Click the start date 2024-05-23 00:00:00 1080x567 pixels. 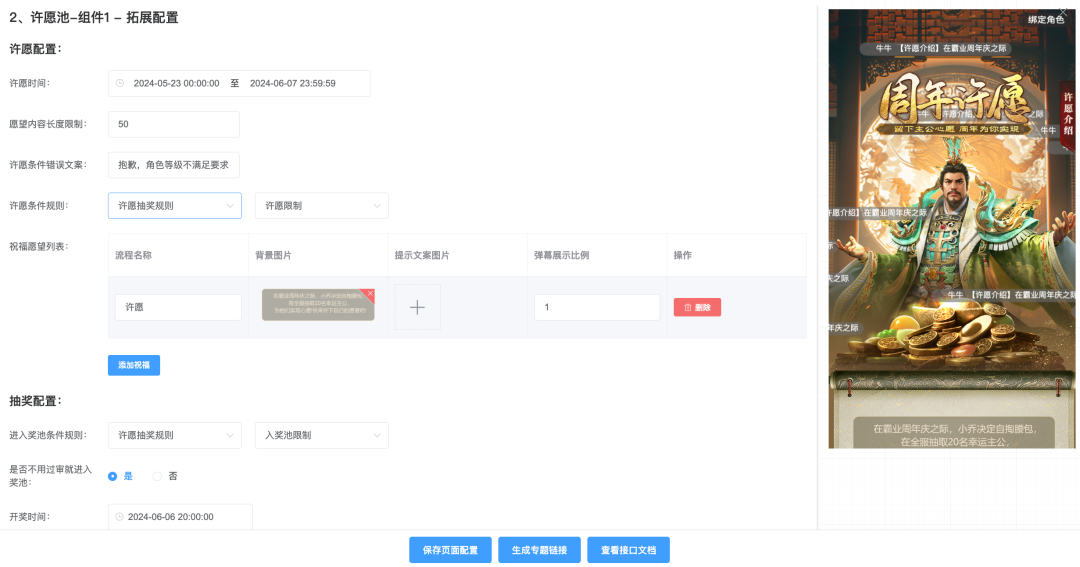tap(176, 83)
